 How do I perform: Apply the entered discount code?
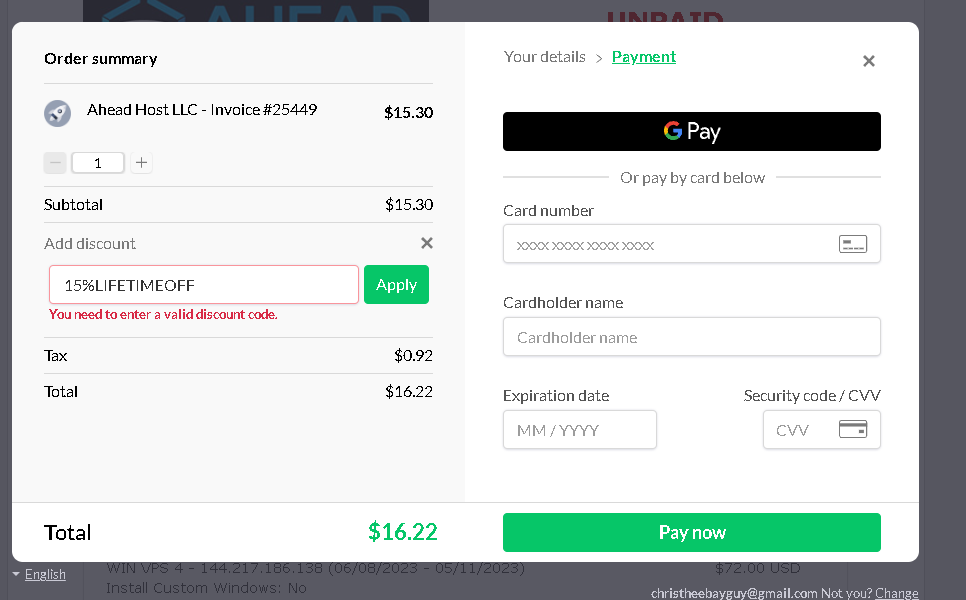tap(396, 285)
